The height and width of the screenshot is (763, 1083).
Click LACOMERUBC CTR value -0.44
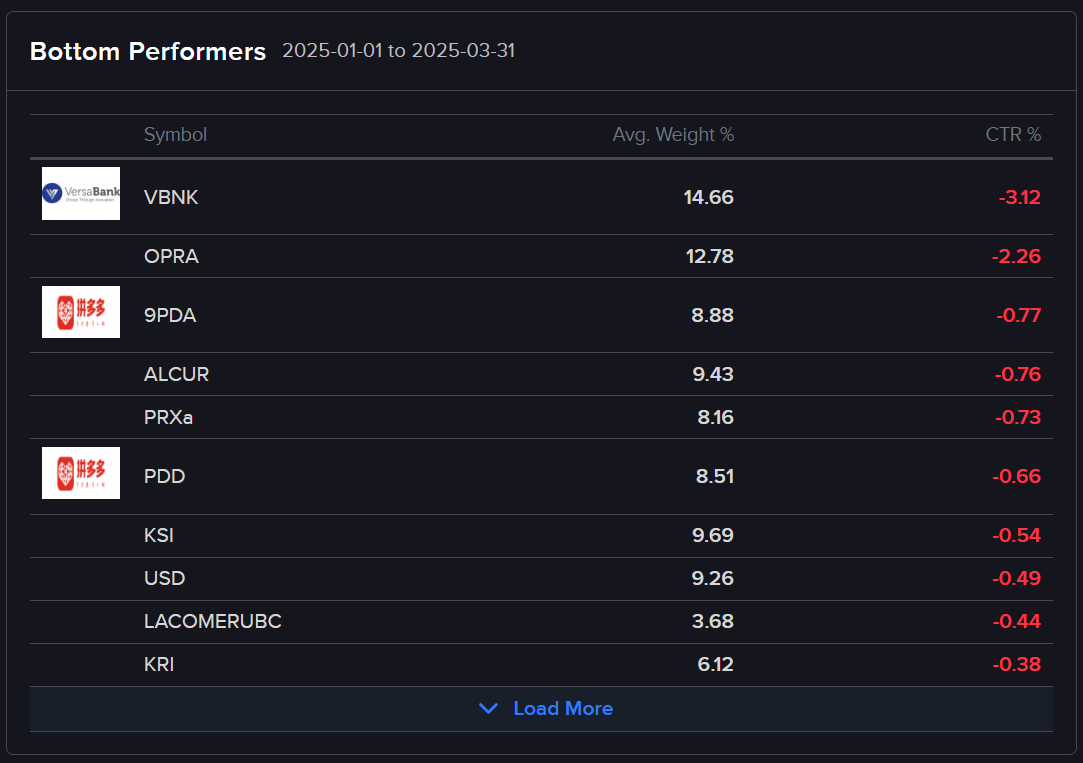point(1017,621)
